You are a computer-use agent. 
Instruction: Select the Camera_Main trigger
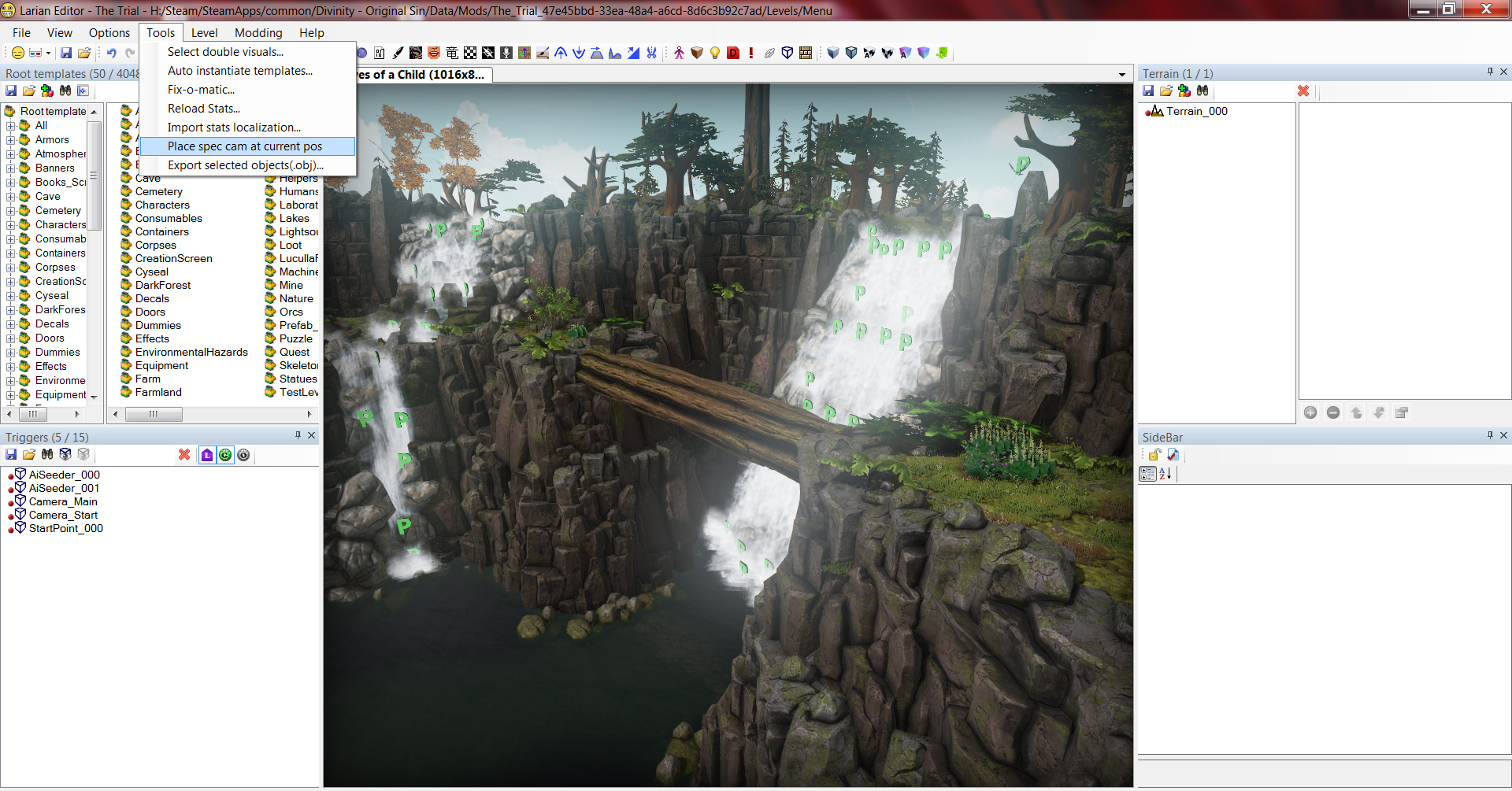coord(63,501)
